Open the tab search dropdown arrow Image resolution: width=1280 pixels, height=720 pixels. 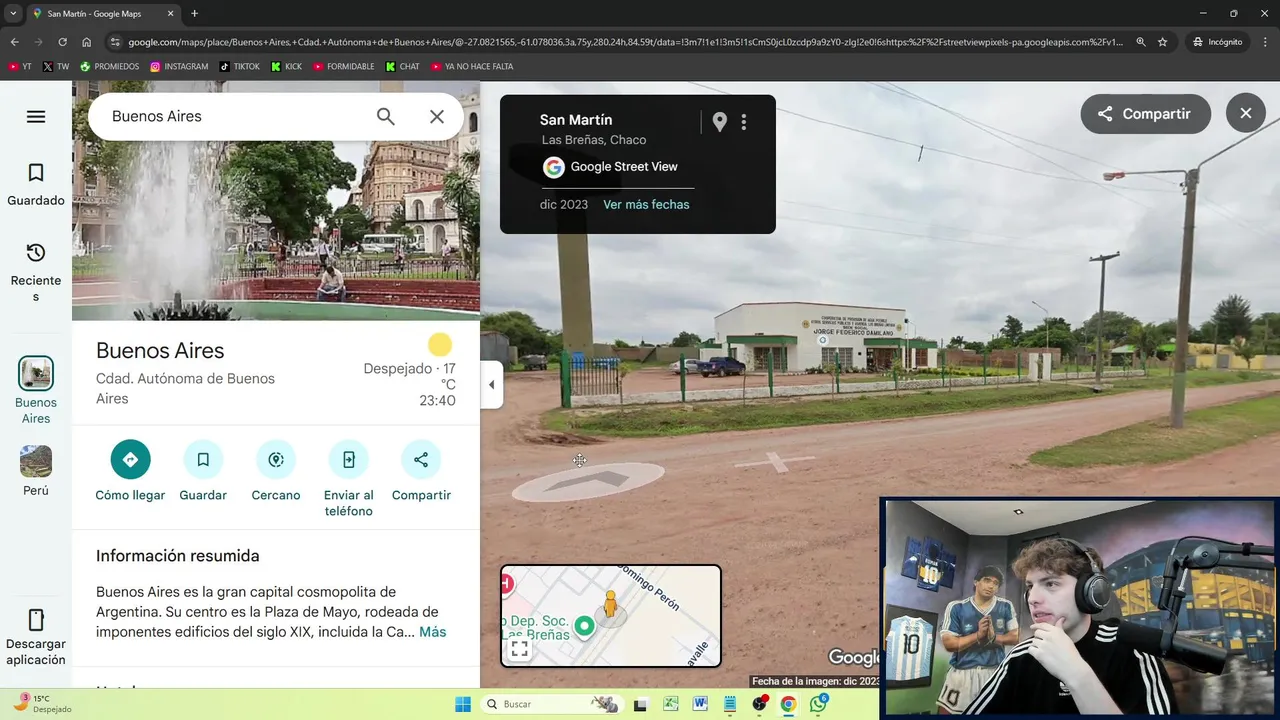[x=12, y=13]
